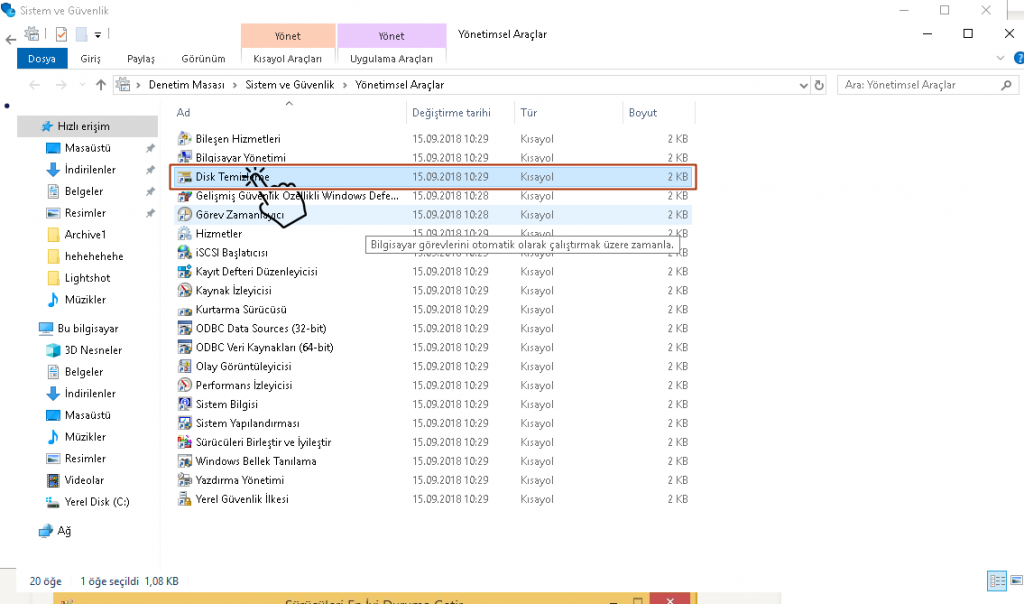Switch to Görünüm ribbon tab
Screen dimensions: 1024x604
[203, 58]
